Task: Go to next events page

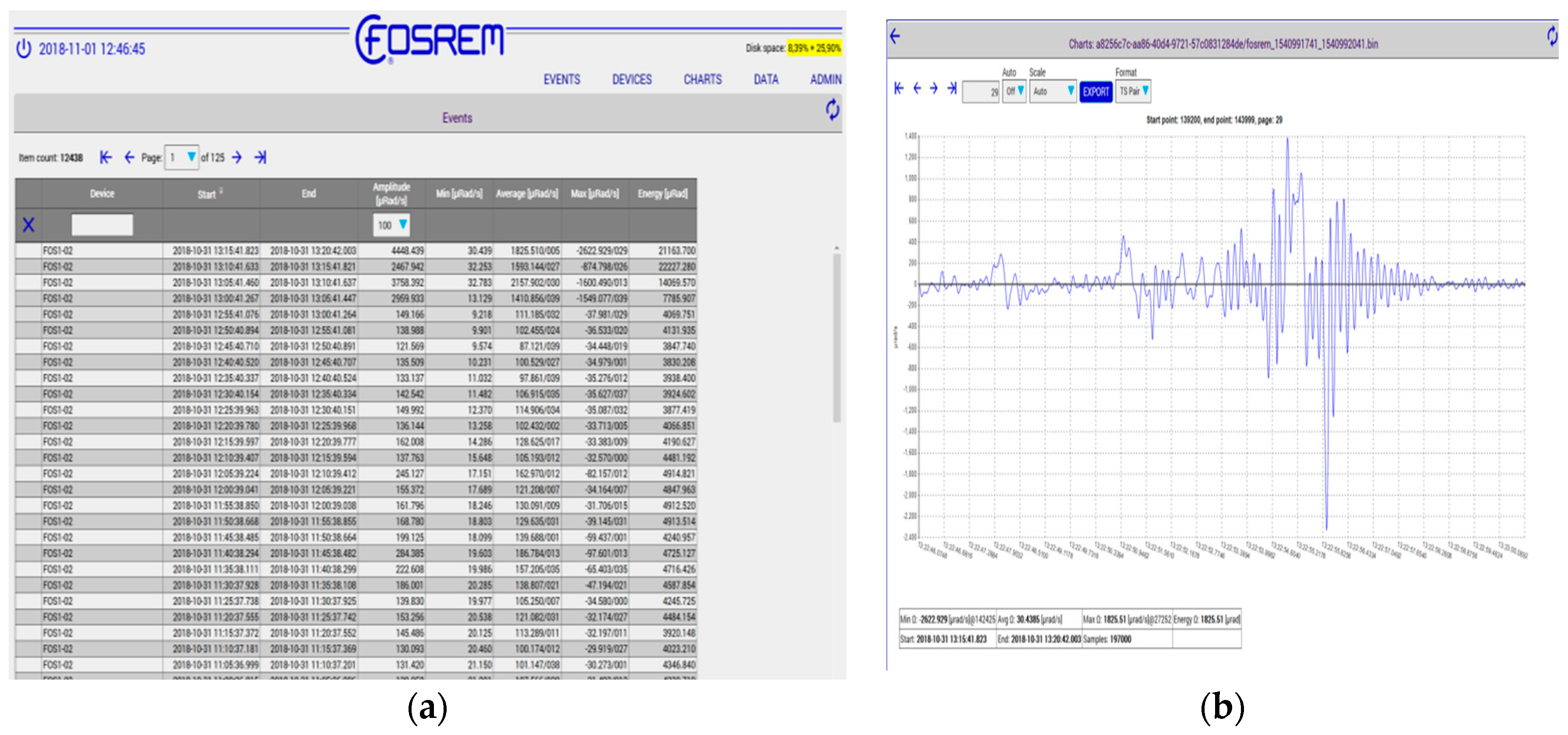Action: 237,158
